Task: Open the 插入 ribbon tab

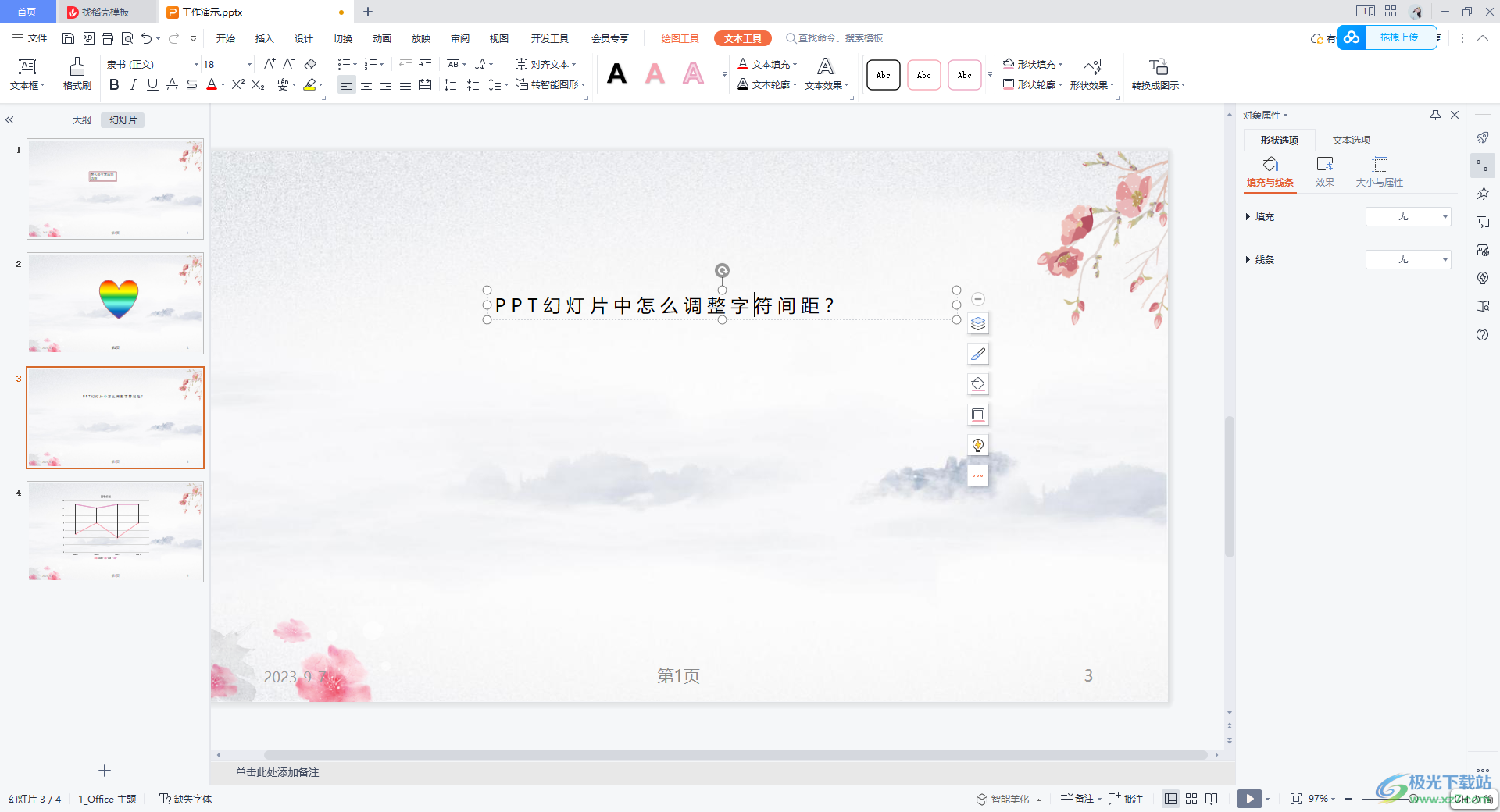Action: tap(265, 38)
